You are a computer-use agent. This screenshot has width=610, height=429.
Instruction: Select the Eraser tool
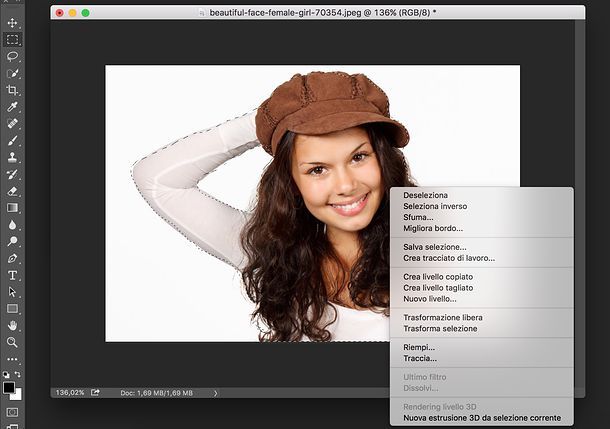[13, 190]
